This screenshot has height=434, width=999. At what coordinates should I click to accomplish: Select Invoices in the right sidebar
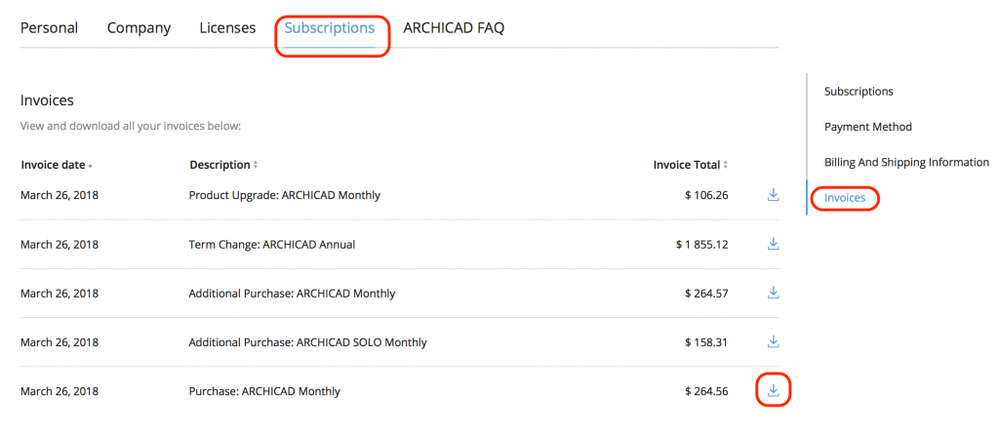tap(844, 198)
